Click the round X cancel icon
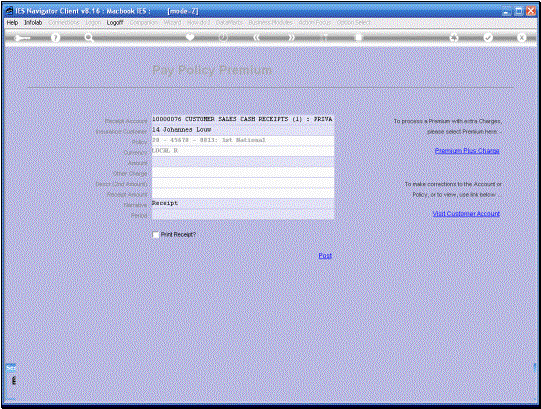Viewport: 541px width, 409px height. (521, 38)
